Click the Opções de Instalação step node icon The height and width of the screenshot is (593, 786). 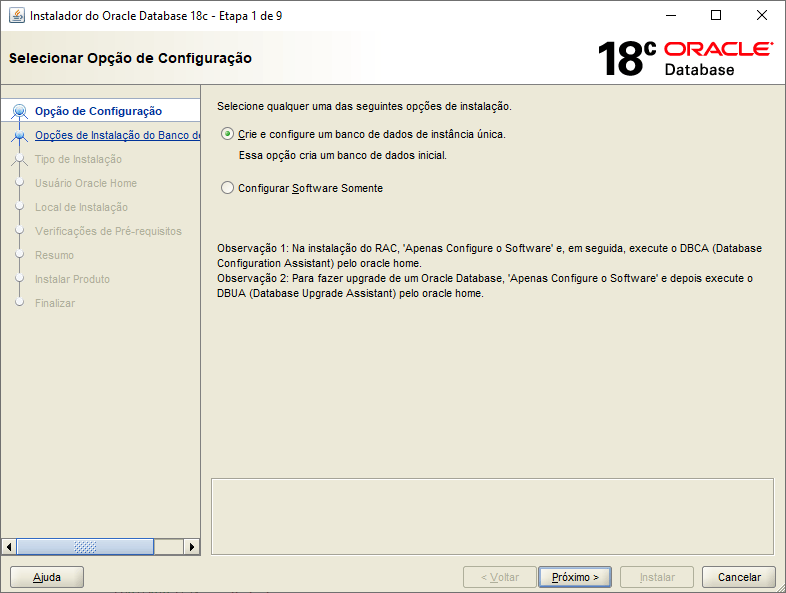[19, 136]
